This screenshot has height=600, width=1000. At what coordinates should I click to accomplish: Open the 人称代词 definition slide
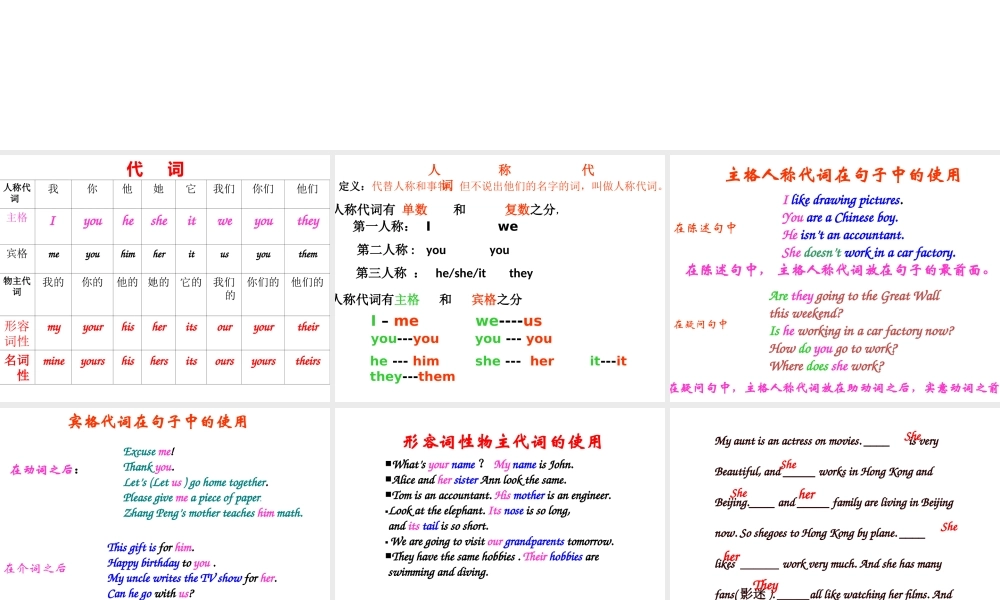coord(499,278)
